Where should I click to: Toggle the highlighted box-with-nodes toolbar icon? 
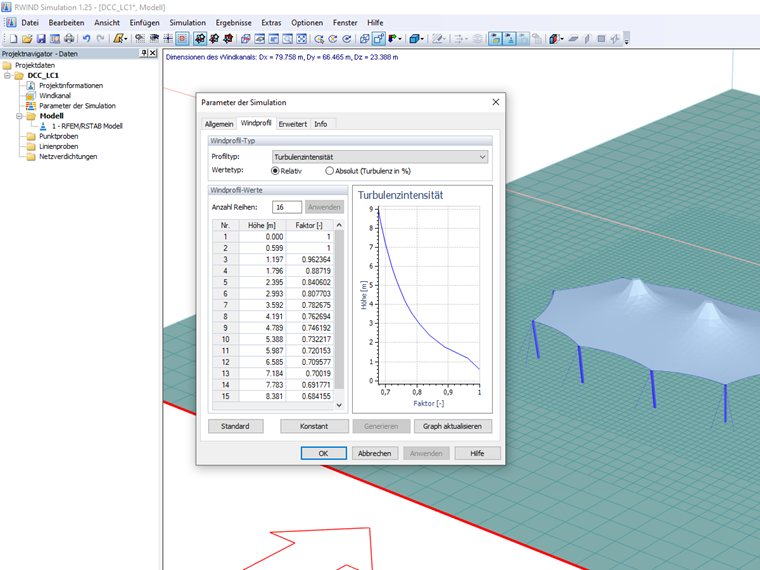(379, 39)
